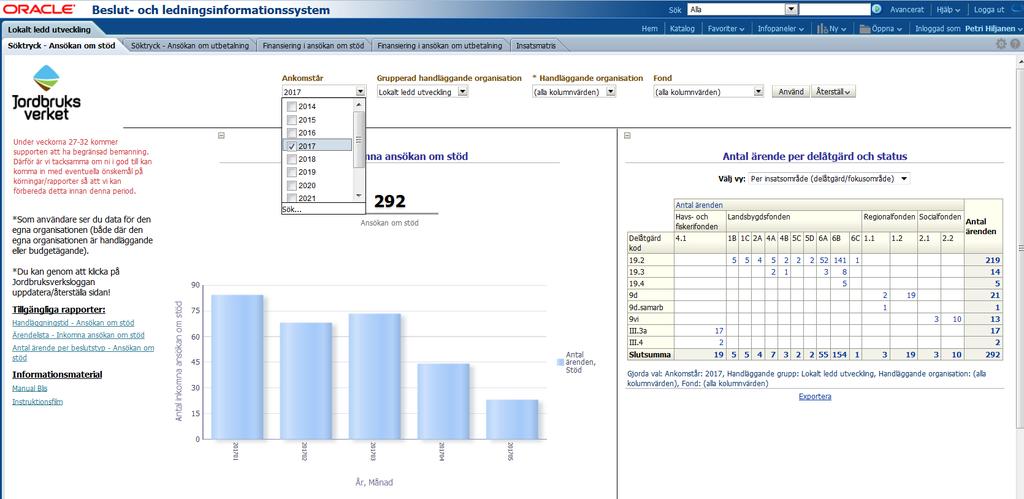Tick the 2019 checkbox
The height and width of the screenshot is (499, 1024).
click(x=291, y=172)
